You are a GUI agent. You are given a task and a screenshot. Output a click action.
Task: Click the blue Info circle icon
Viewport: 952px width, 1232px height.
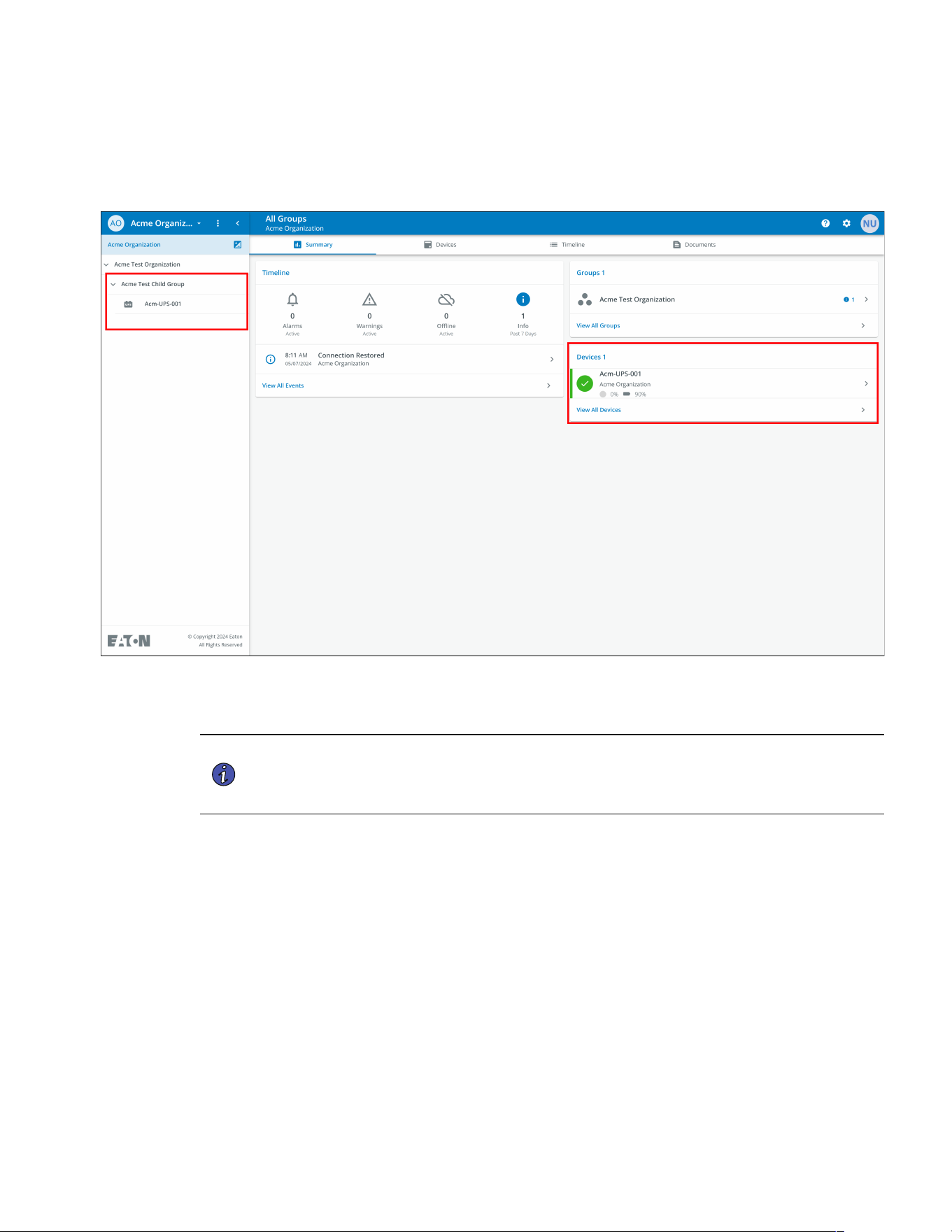pos(523,299)
